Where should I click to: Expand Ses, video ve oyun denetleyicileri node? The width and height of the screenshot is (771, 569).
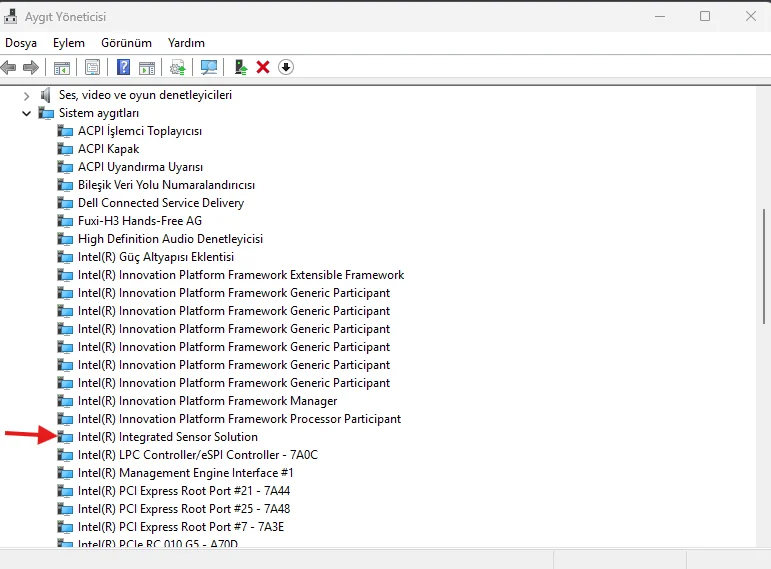coord(27,95)
